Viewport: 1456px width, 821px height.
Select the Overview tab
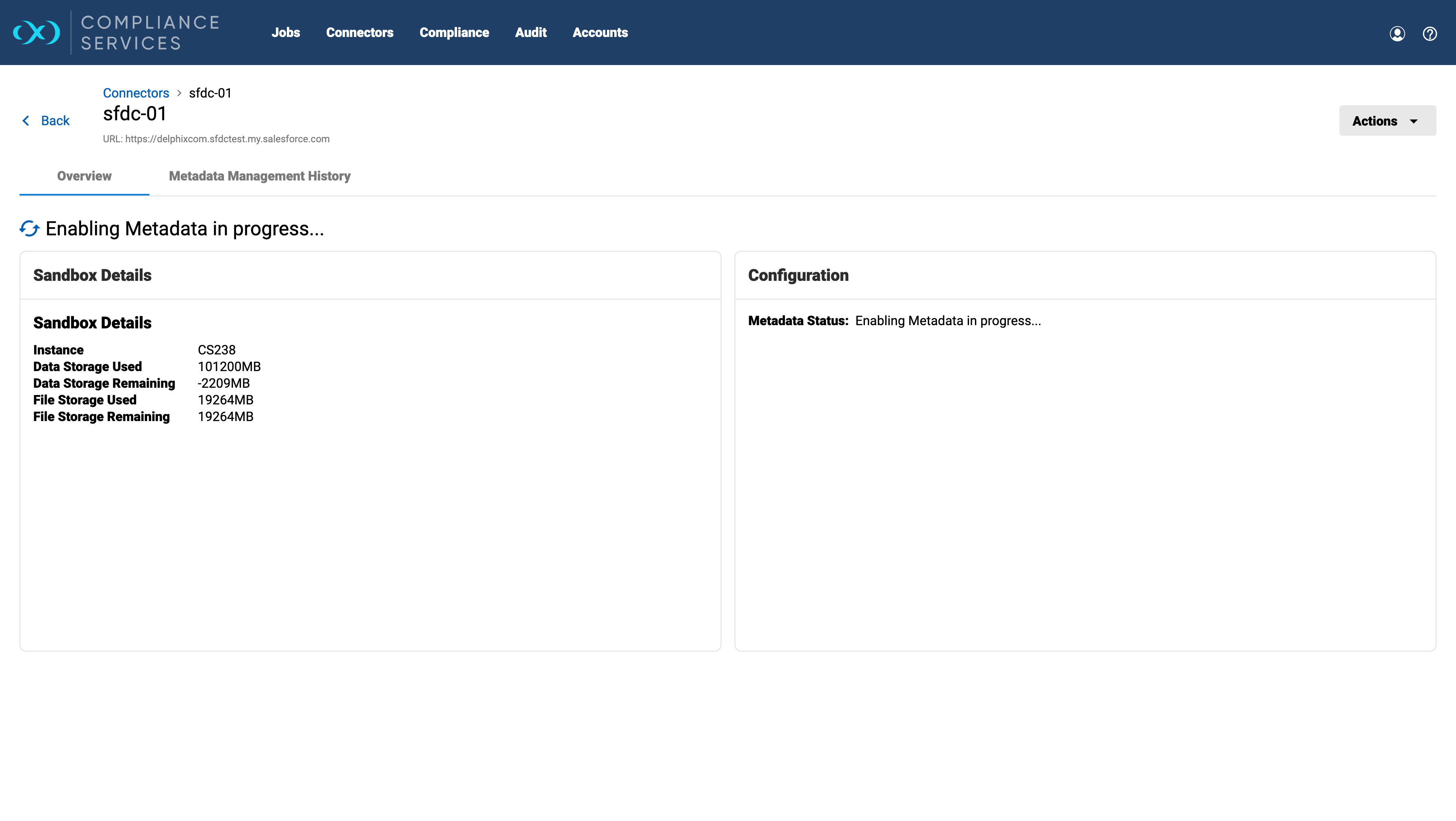click(84, 176)
